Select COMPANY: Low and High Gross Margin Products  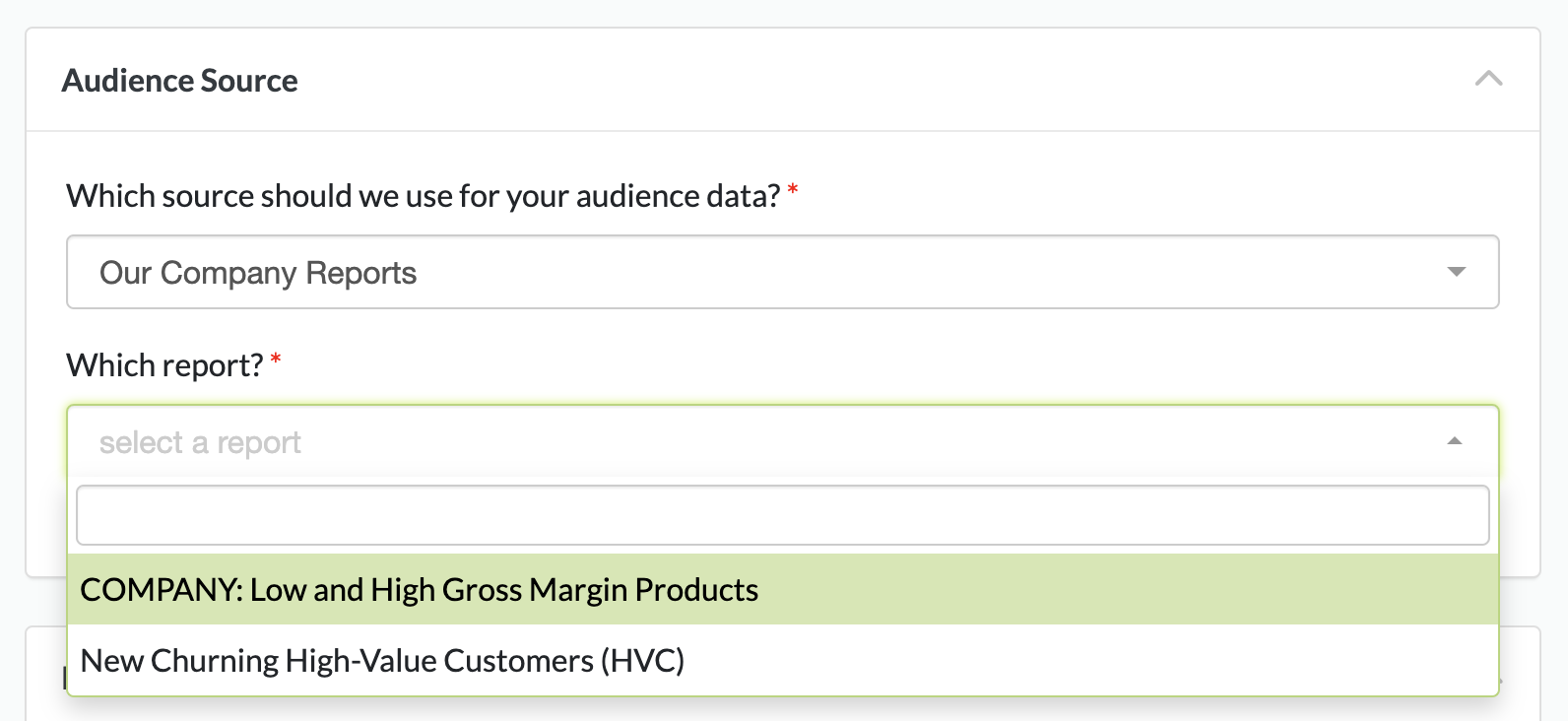coord(419,589)
